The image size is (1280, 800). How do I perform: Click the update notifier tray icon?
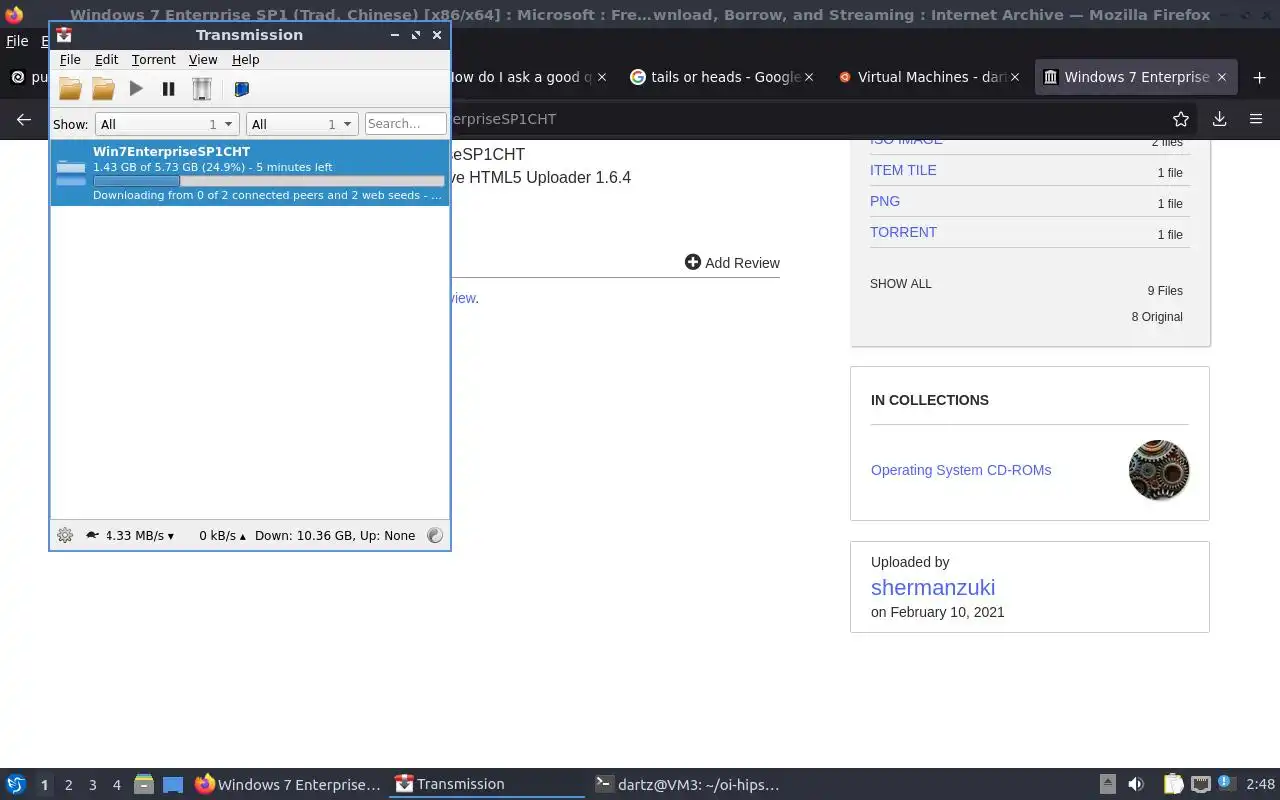tap(1227, 783)
